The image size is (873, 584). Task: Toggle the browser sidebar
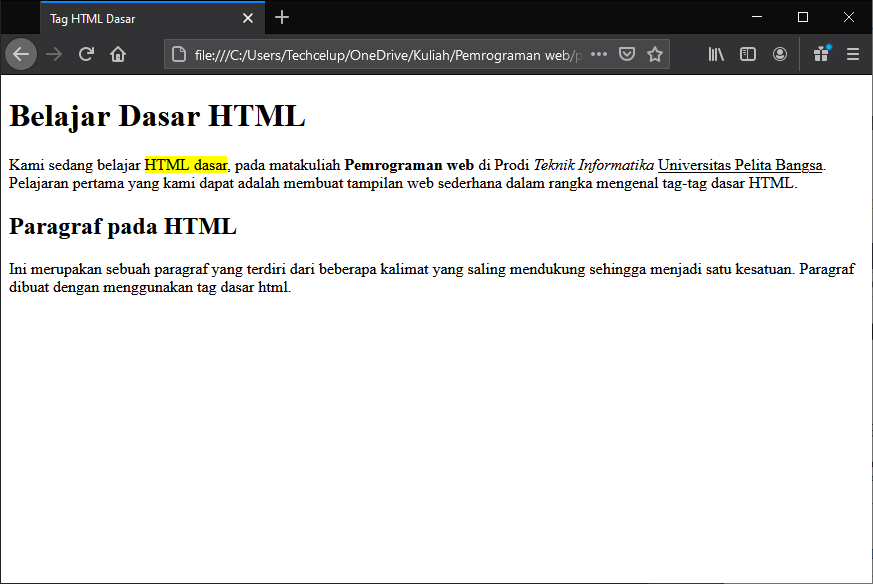pos(748,54)
